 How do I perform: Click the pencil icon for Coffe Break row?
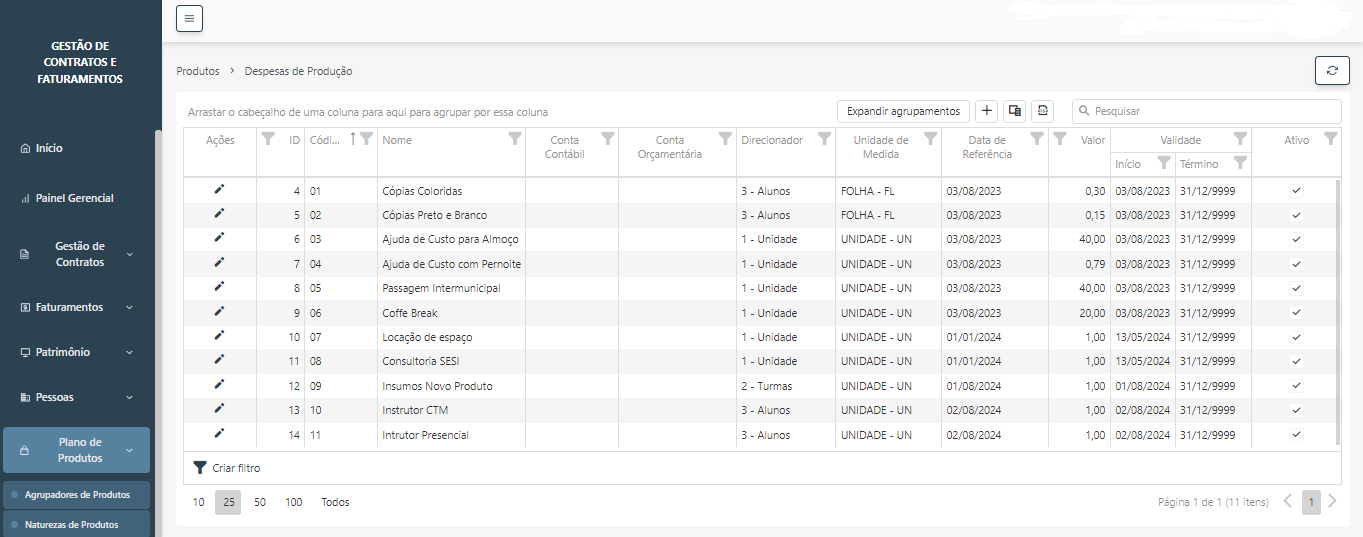pyautogui.click(x=219, y=312)
